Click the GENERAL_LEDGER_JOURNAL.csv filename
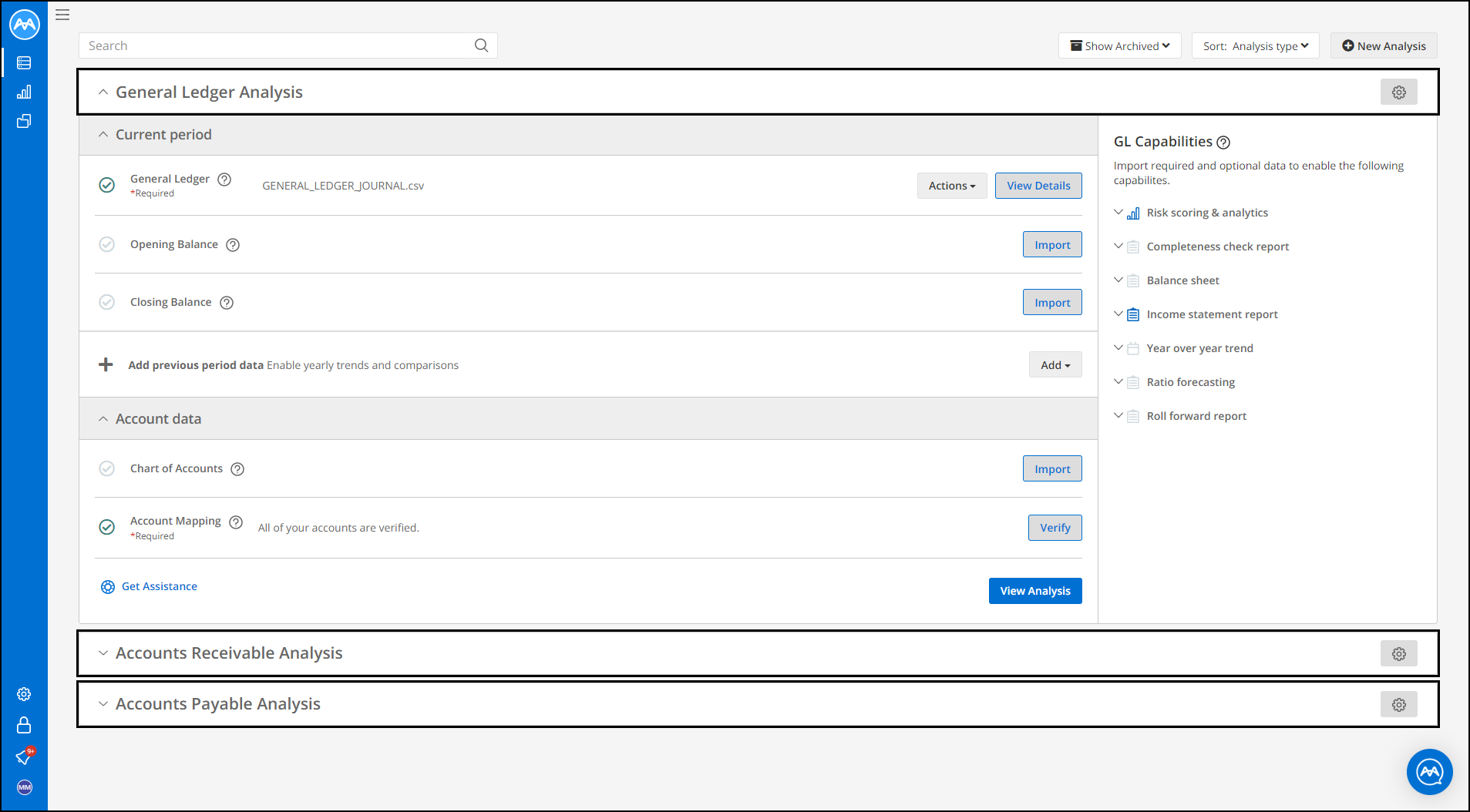1470x812 pixels. click(343, 186)
